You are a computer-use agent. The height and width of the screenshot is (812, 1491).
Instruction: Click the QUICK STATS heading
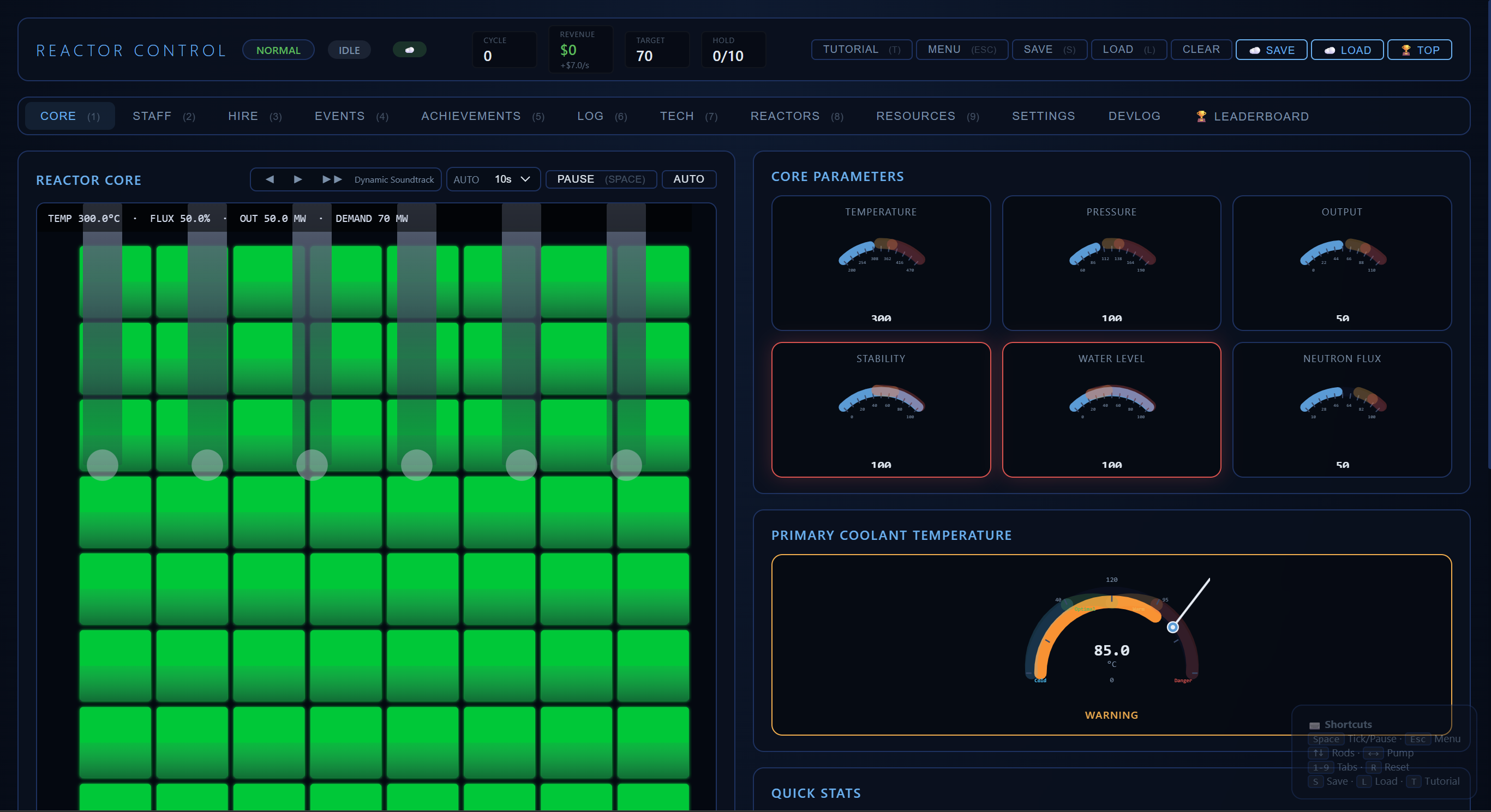(816, 793)
